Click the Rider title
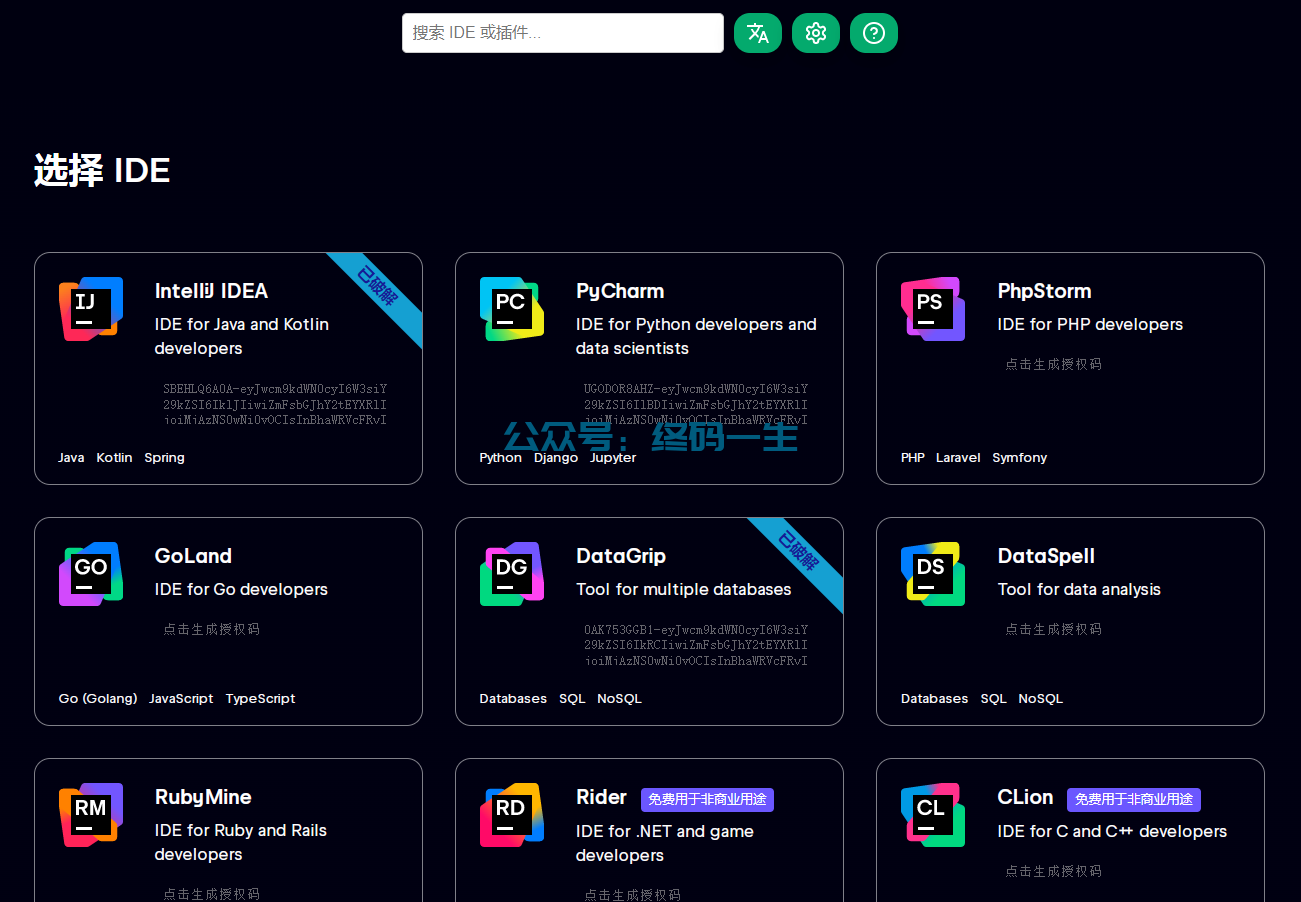Viewport: 1301px width, 902px height. (x=601, y=797)
